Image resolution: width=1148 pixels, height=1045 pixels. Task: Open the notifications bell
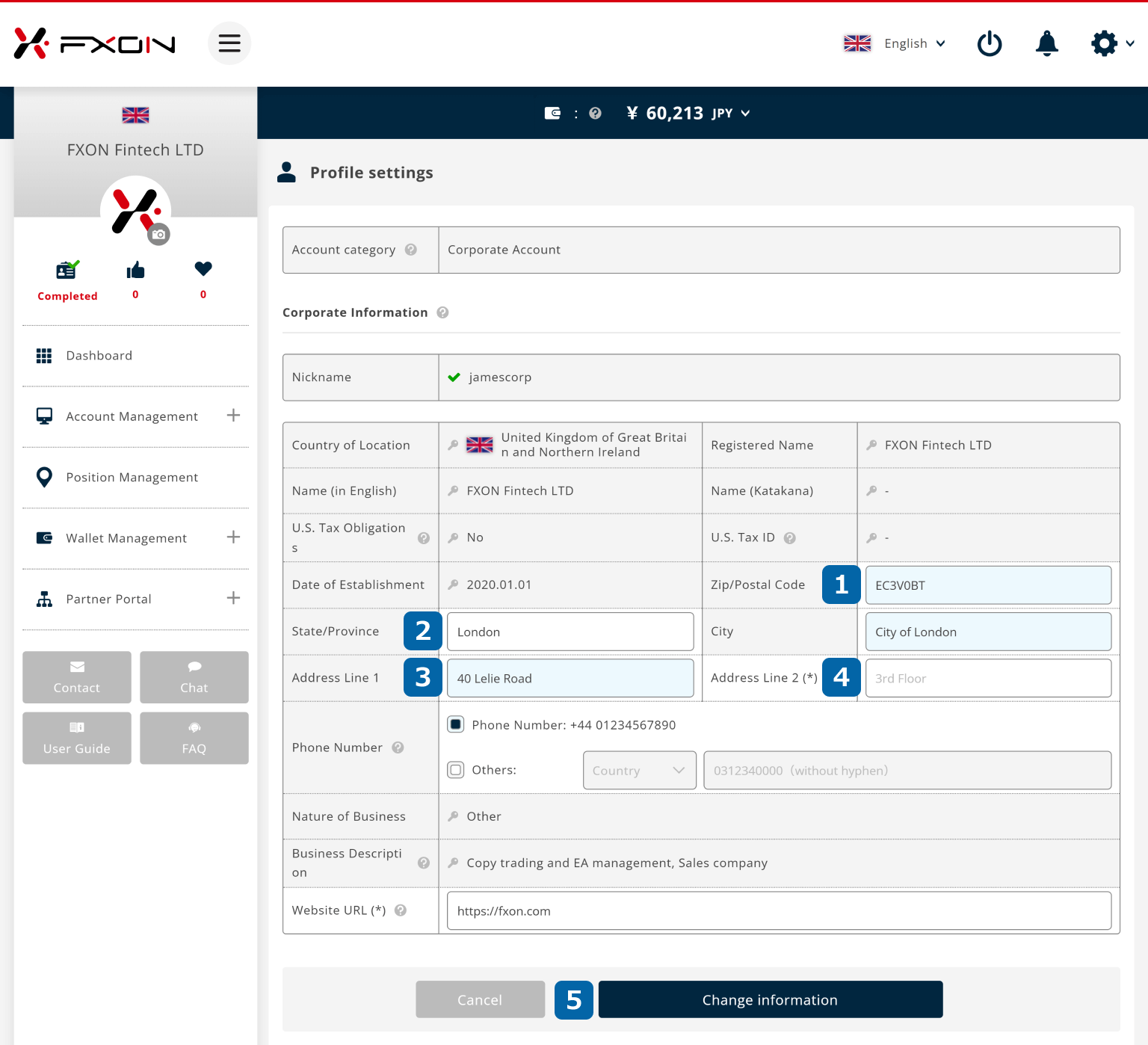coord(1046,43)
